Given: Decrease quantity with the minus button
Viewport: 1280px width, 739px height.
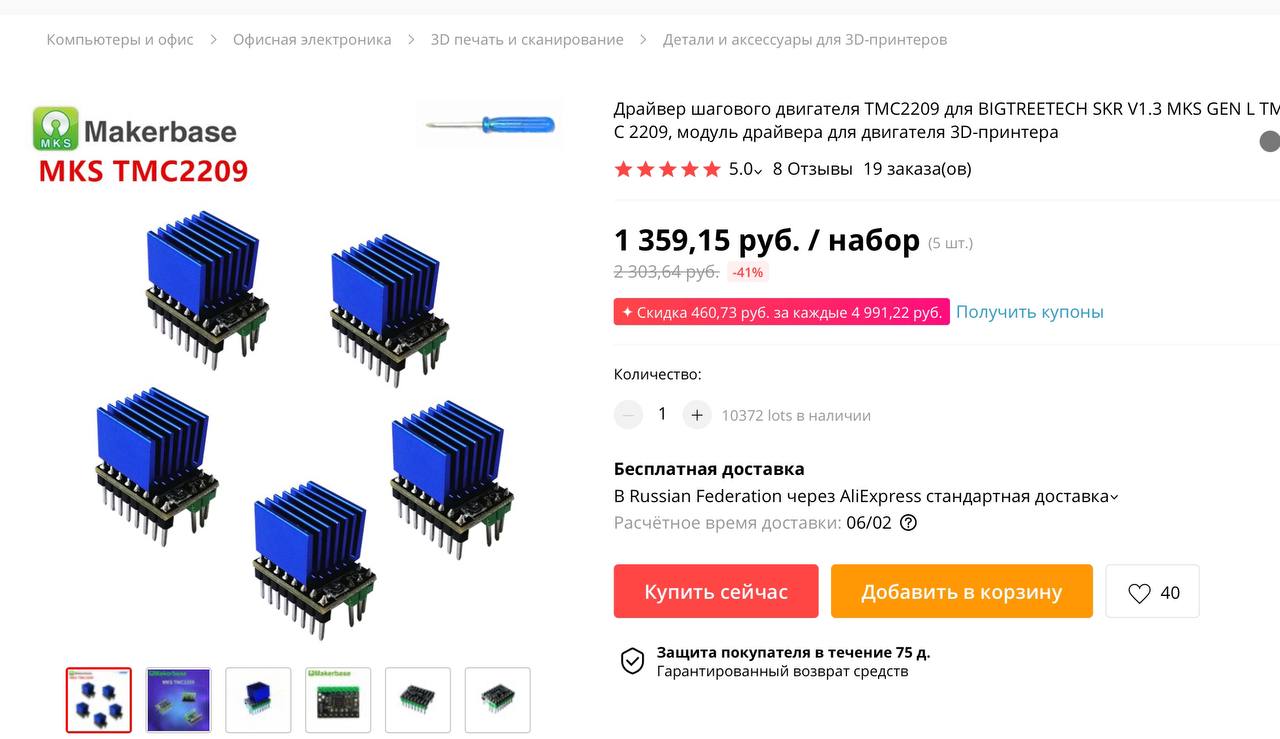Looking at the screenshot, I should (628, 414).
